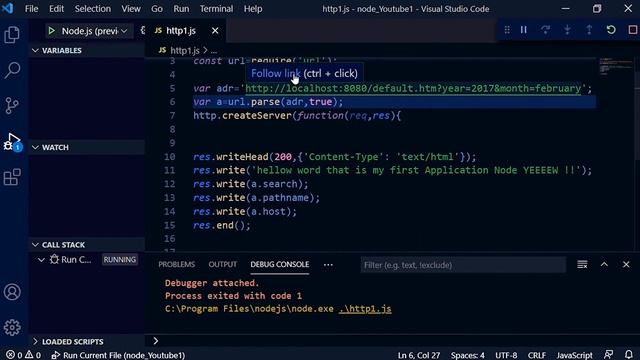The image size is (640, 360).
Task: Open the Run menu
Action: [181, 9]
